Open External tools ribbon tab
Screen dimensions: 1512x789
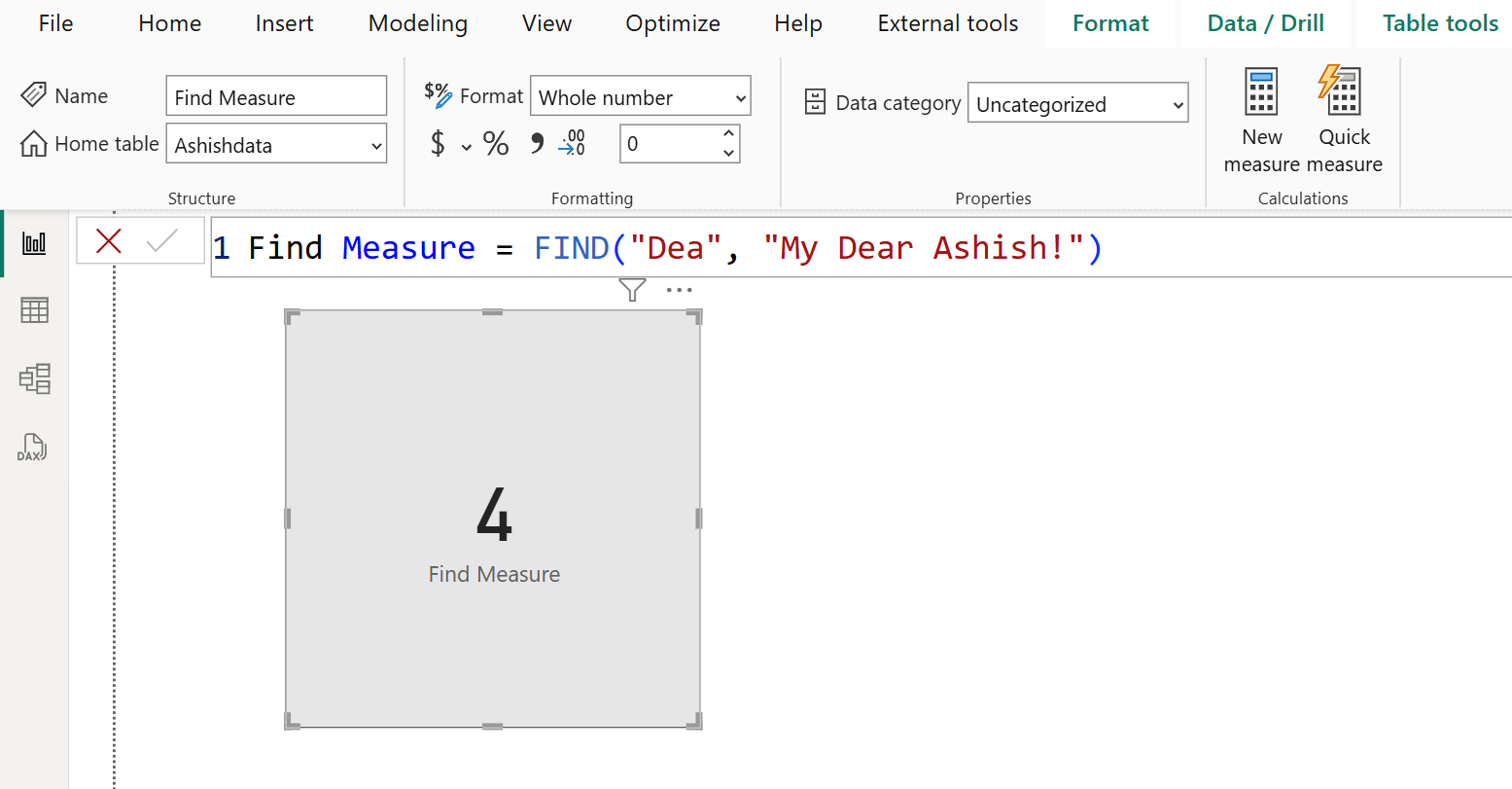946,22
